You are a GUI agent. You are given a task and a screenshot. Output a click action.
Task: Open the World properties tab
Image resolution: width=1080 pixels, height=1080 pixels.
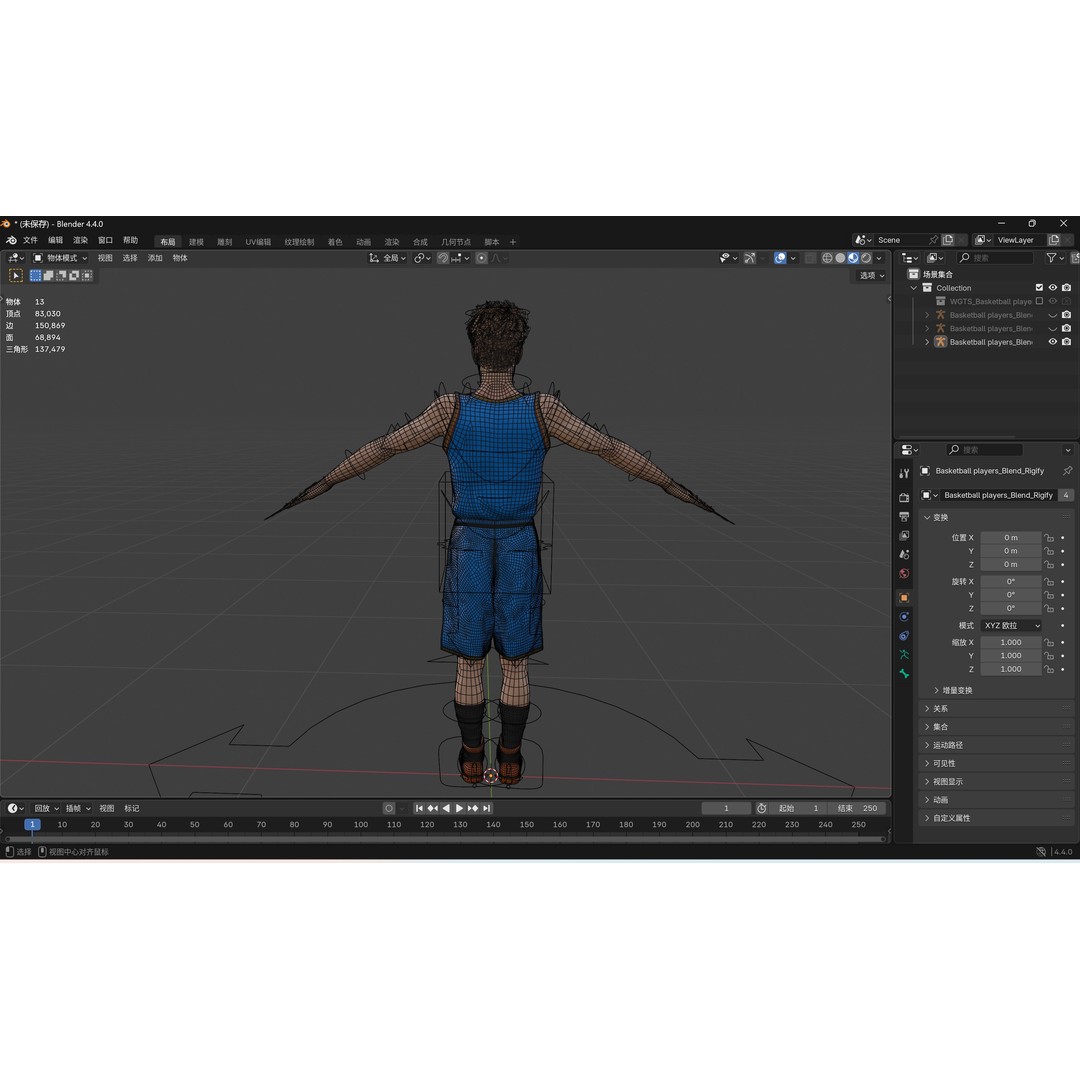click(904, 574)
